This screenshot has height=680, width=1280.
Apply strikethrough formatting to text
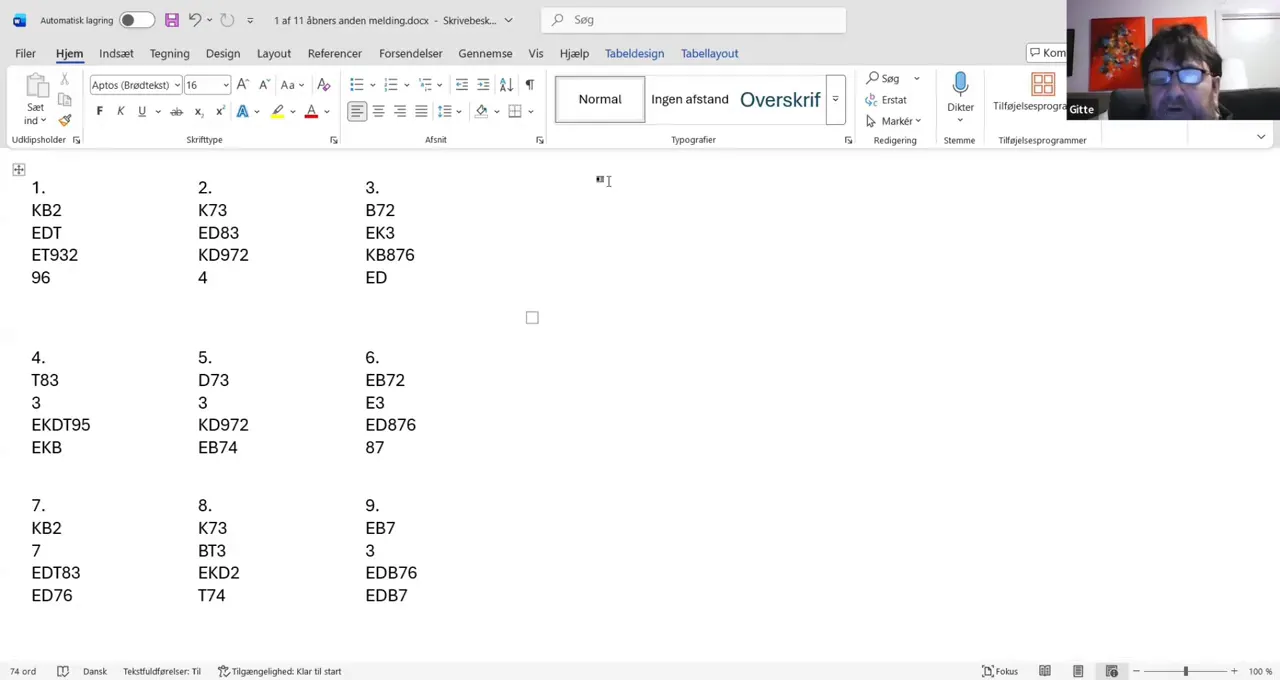point(176,111)
